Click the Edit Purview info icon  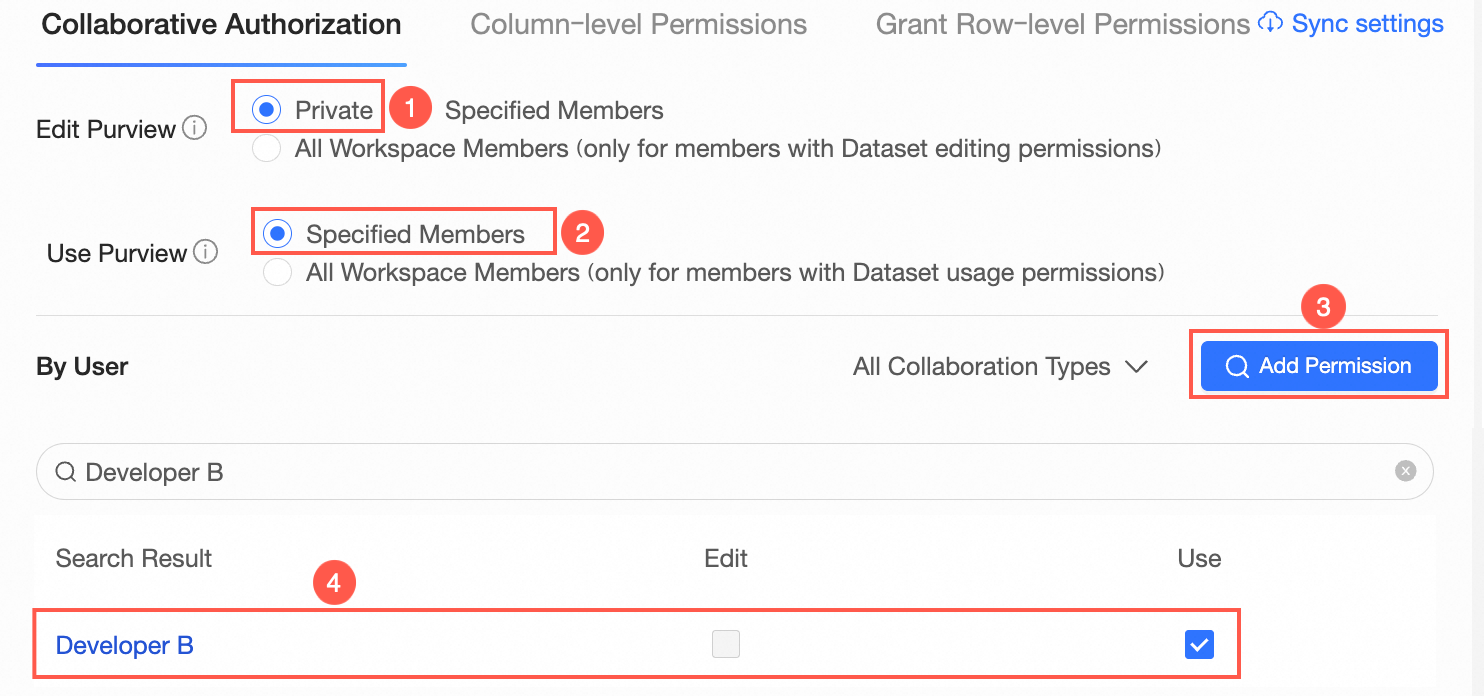[196, 129]
